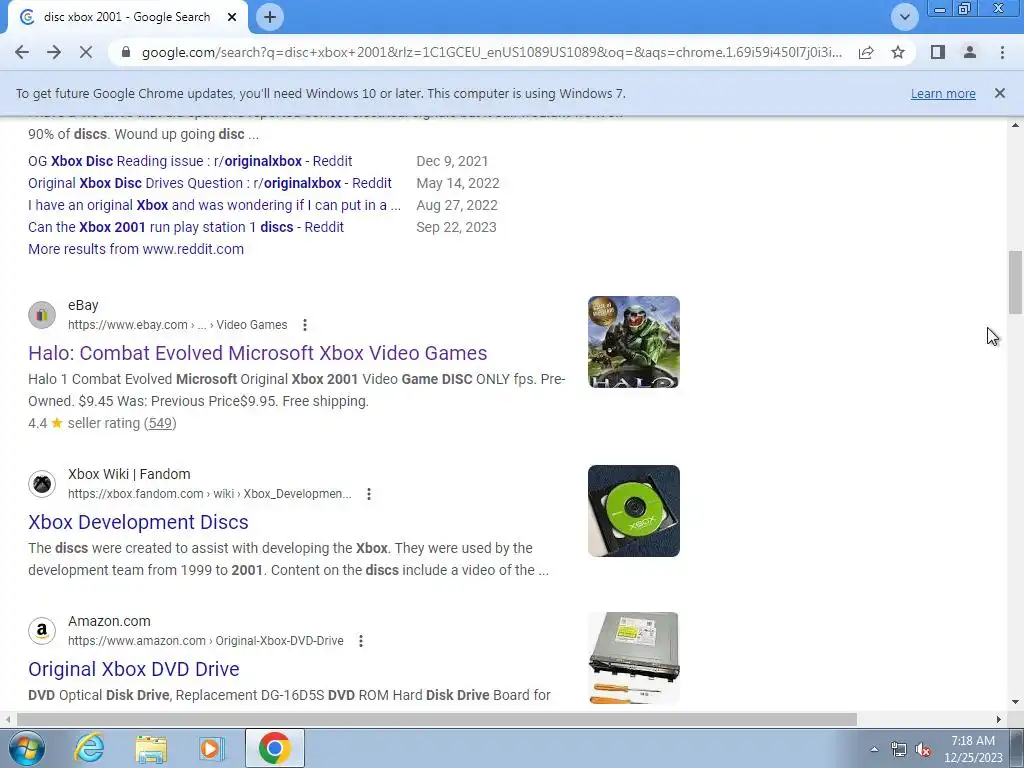Open 'More results from www.reddit.com'
Viewport: 1024px width, 768px height.
[136, 249]
